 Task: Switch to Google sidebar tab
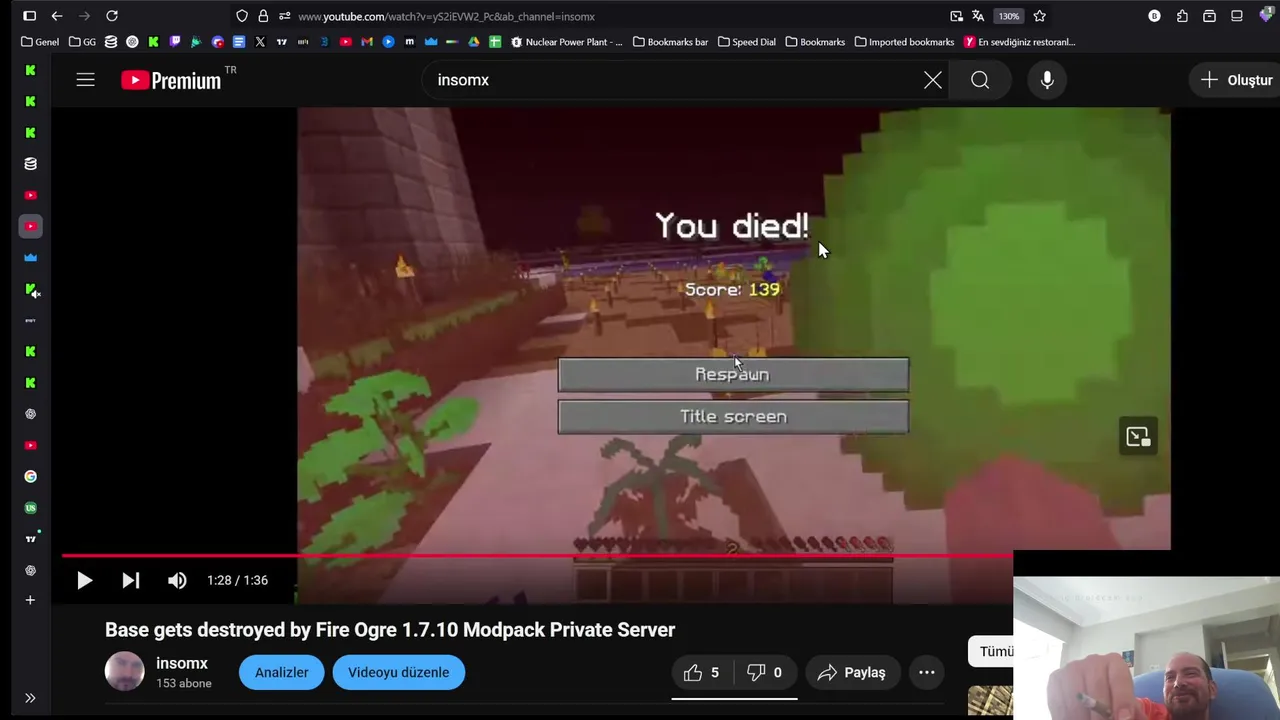click(x=30, y=477)
